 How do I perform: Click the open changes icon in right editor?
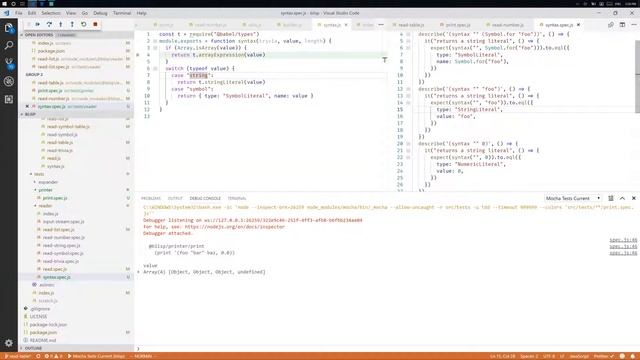point(611,25)
